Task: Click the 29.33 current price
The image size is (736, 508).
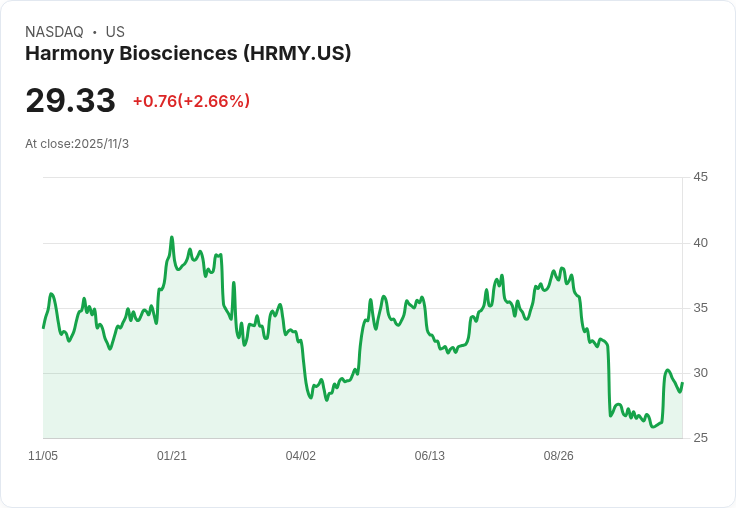Action: click(70, 101)
